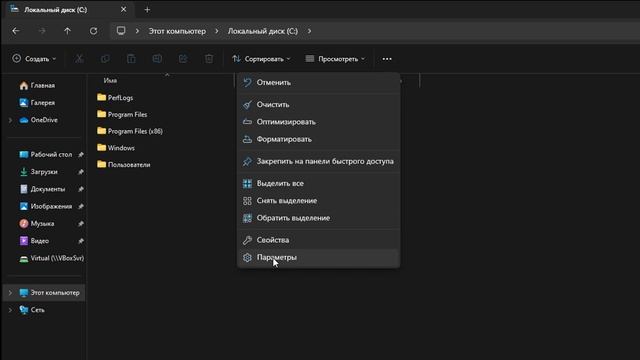Click the forward navigation arrow
640x360 pixels.
coord(42,31)
